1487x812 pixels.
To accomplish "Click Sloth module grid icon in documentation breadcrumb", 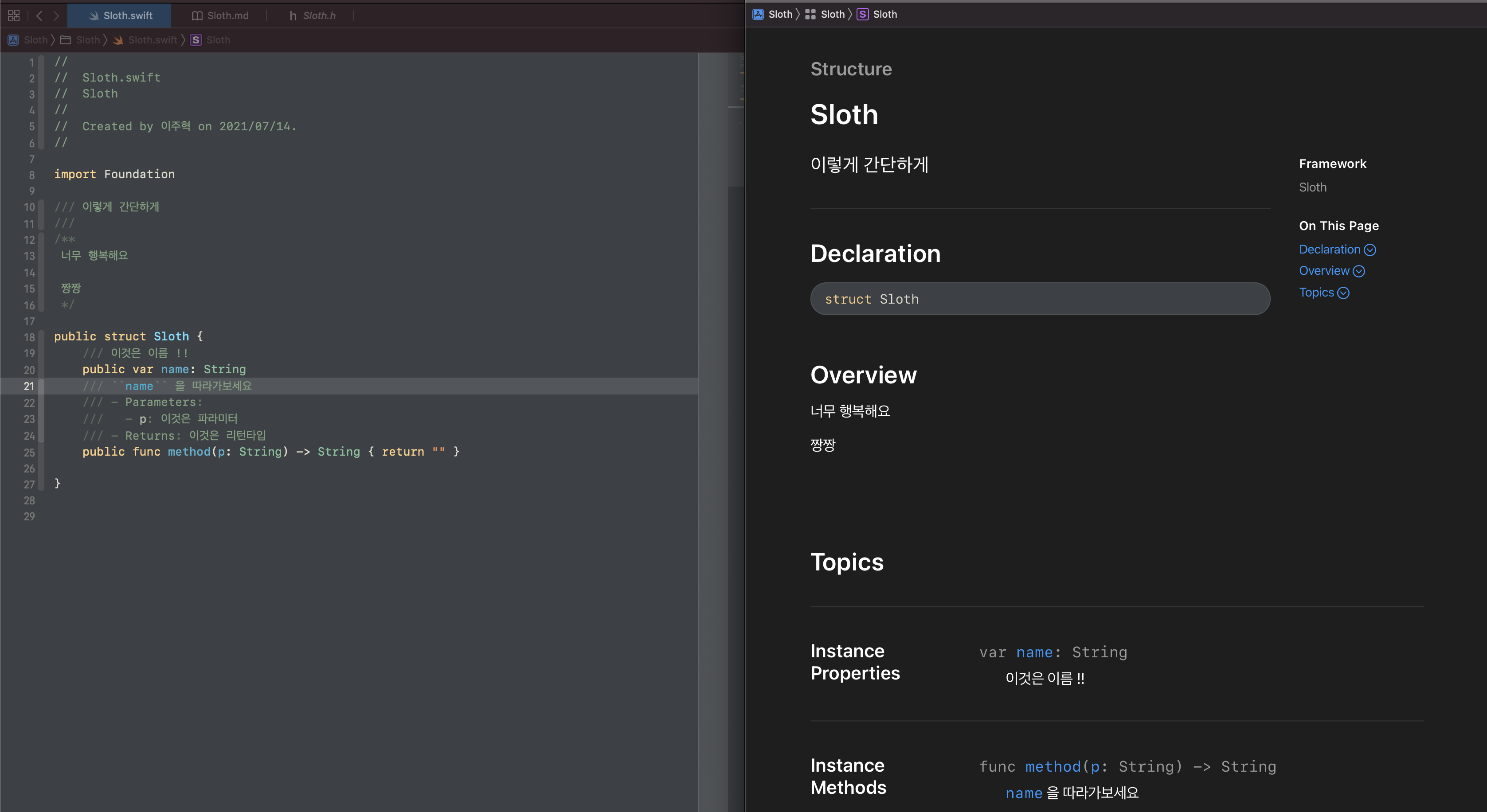I will pyautogui.click(x=810, y=15).
